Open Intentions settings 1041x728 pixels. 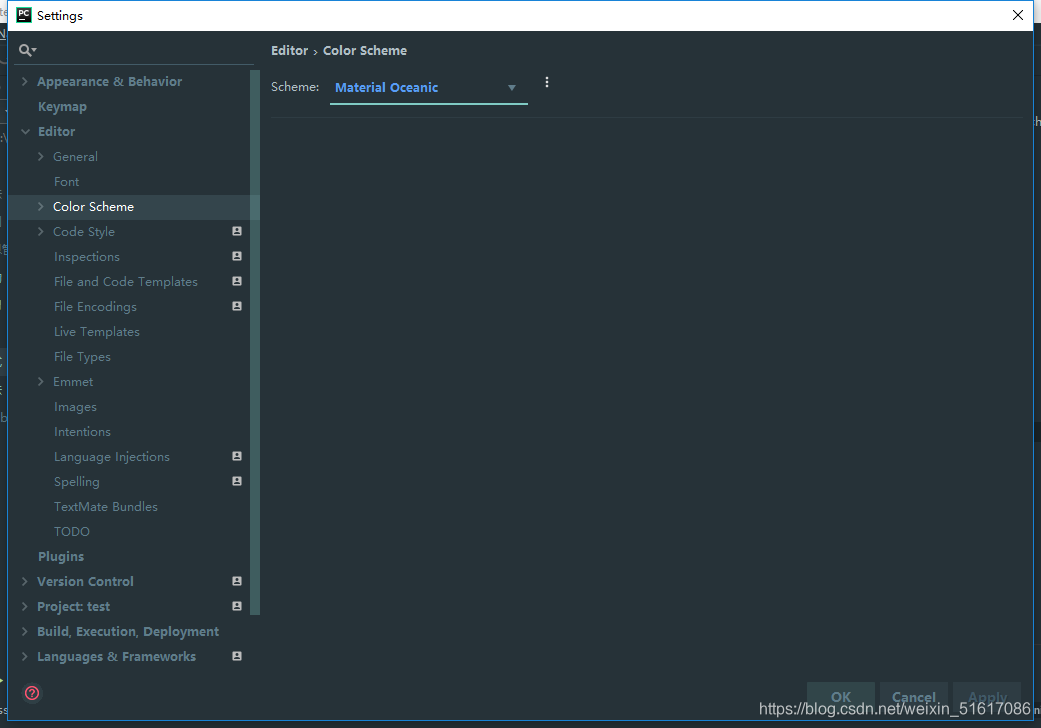point(82,432)
